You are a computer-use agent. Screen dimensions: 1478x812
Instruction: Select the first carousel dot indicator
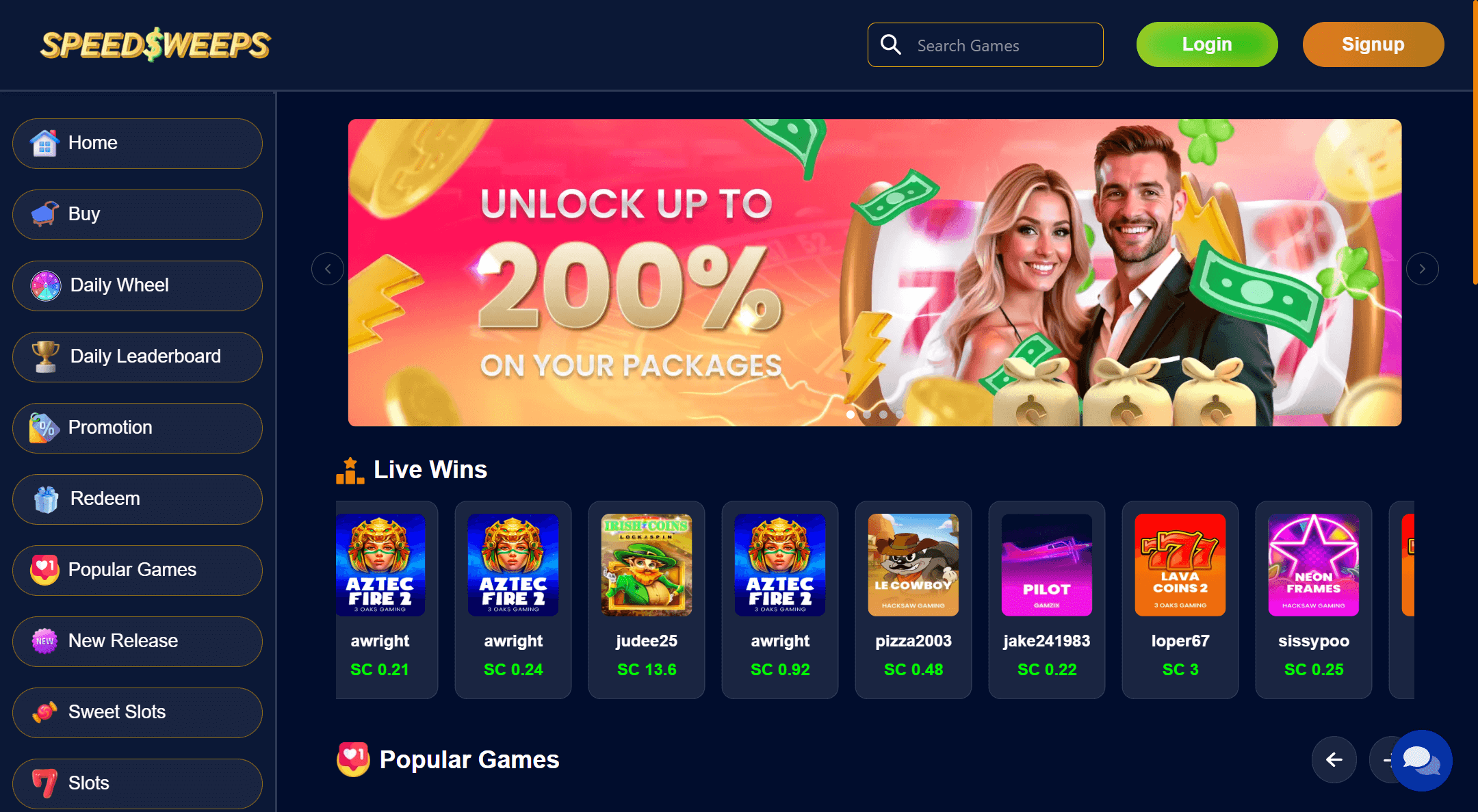[x=851, y=415]
